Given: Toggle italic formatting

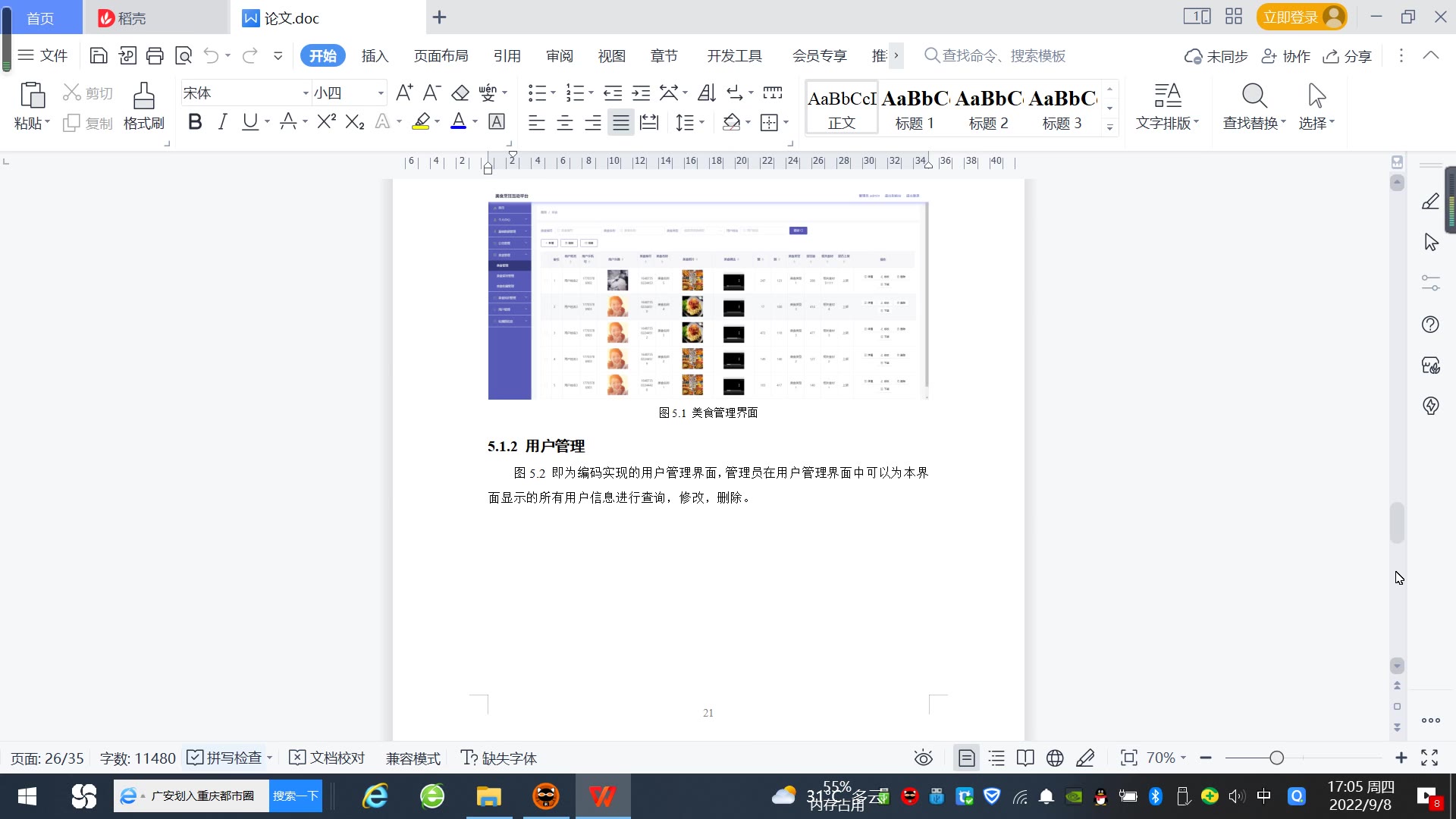Looking at the screenshot, I should (222, 122).
